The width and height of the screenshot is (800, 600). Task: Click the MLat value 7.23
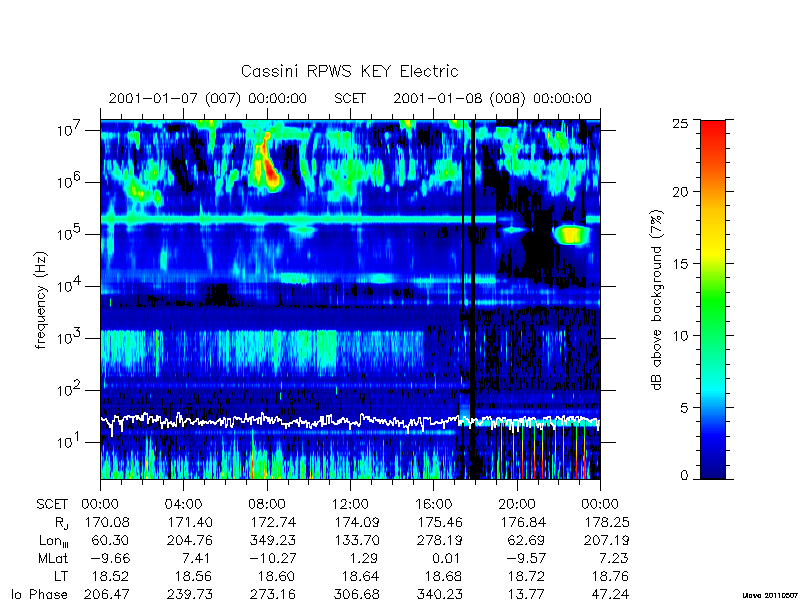(x=614, y=558)
